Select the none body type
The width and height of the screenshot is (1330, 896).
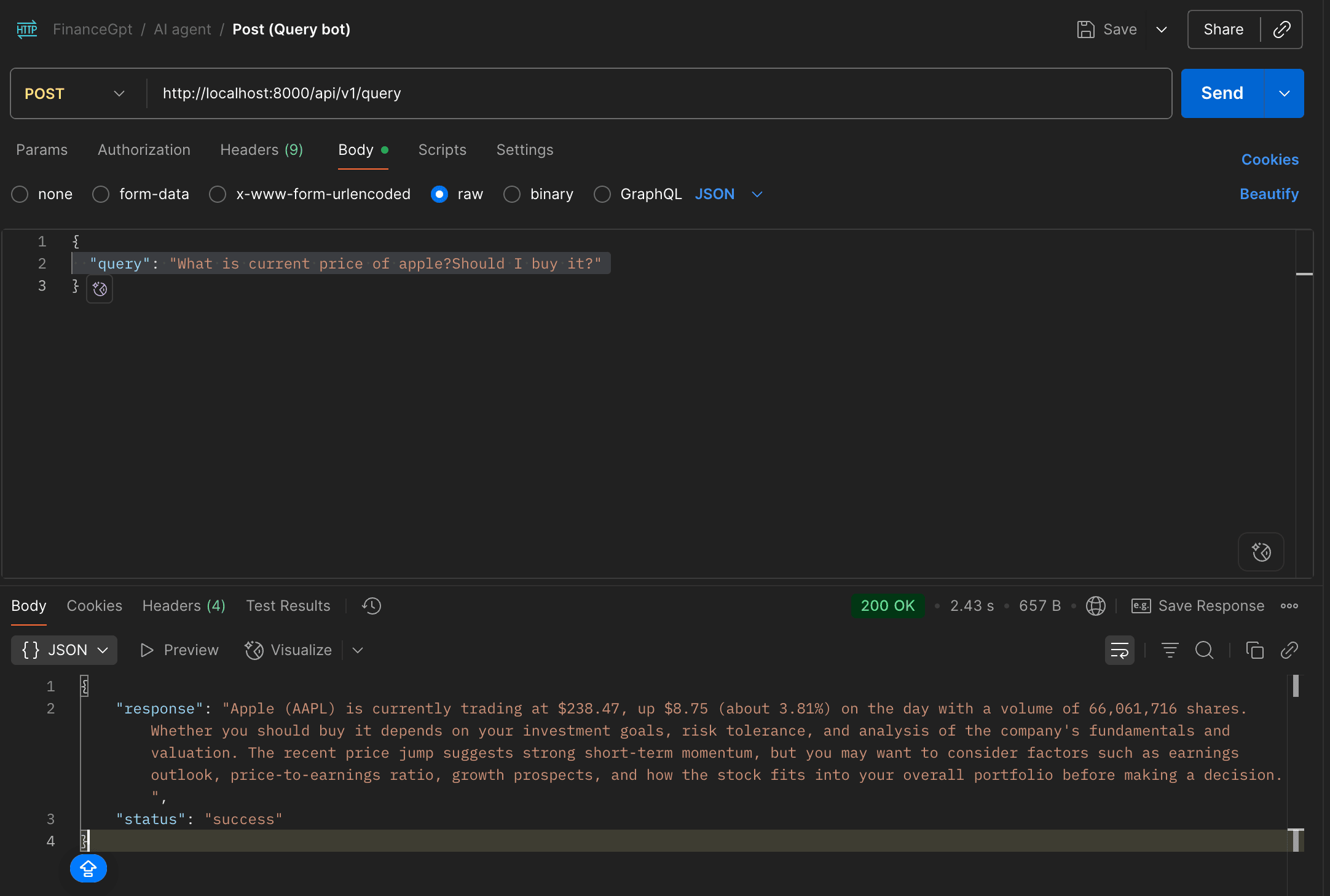pyautogui.click(x=20, y=194)
